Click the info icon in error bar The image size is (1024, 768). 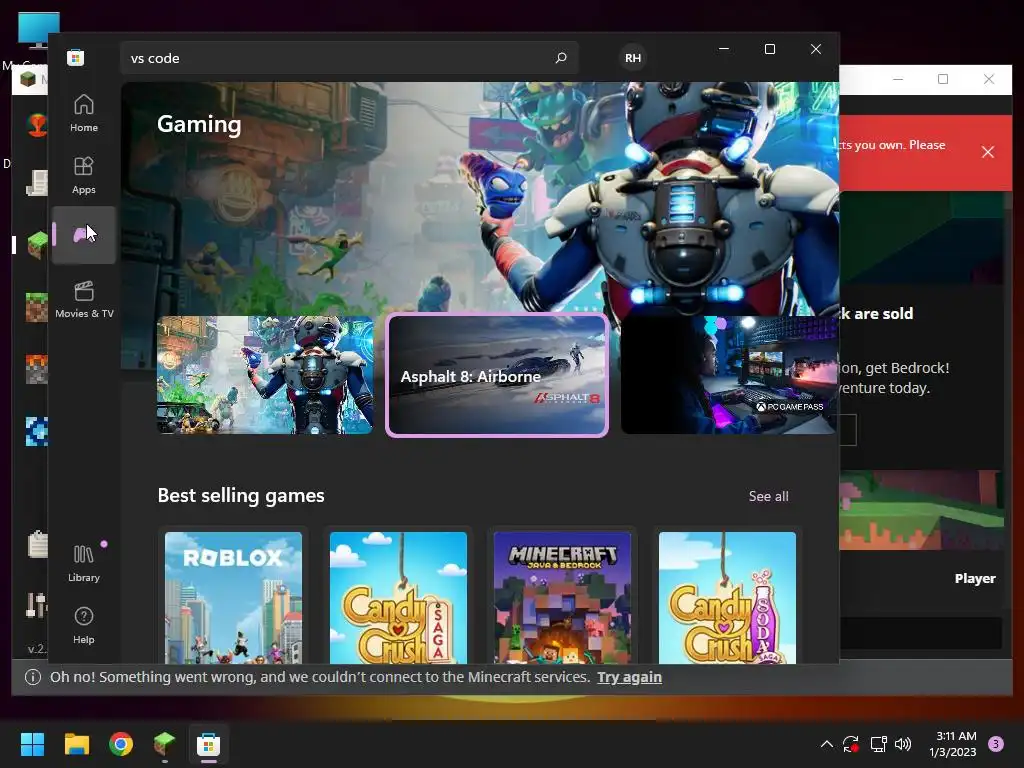tap(33, 677)
